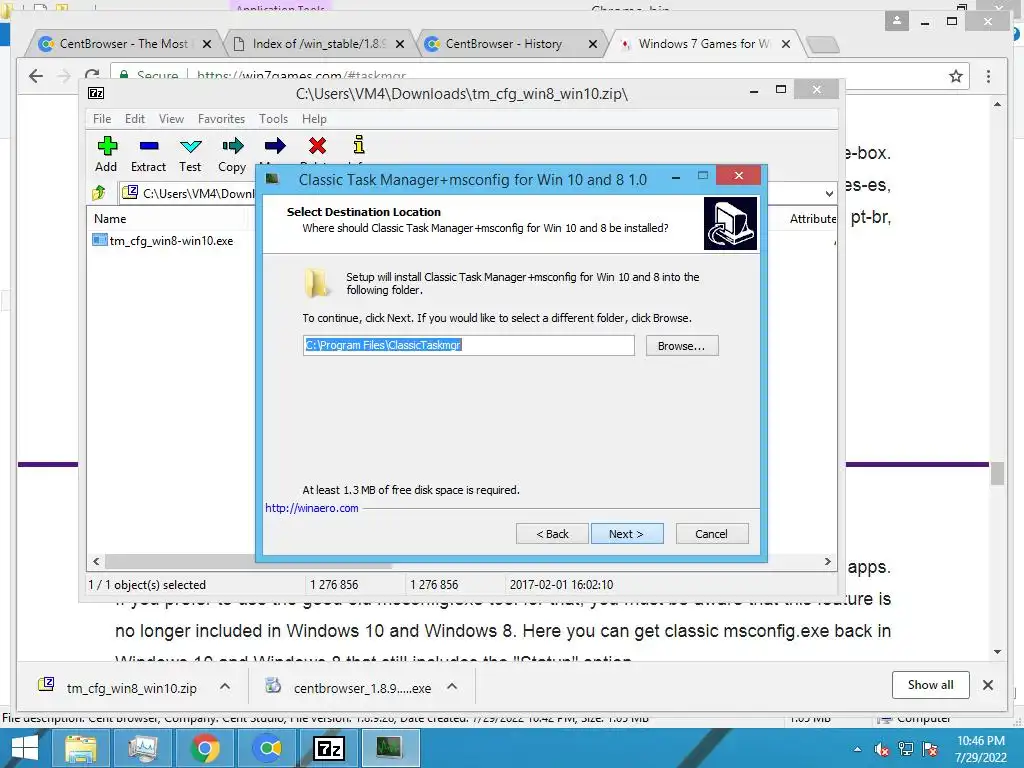Click the browser user profile icon
The image size is (1024, 768).
[x=897, y=21]
